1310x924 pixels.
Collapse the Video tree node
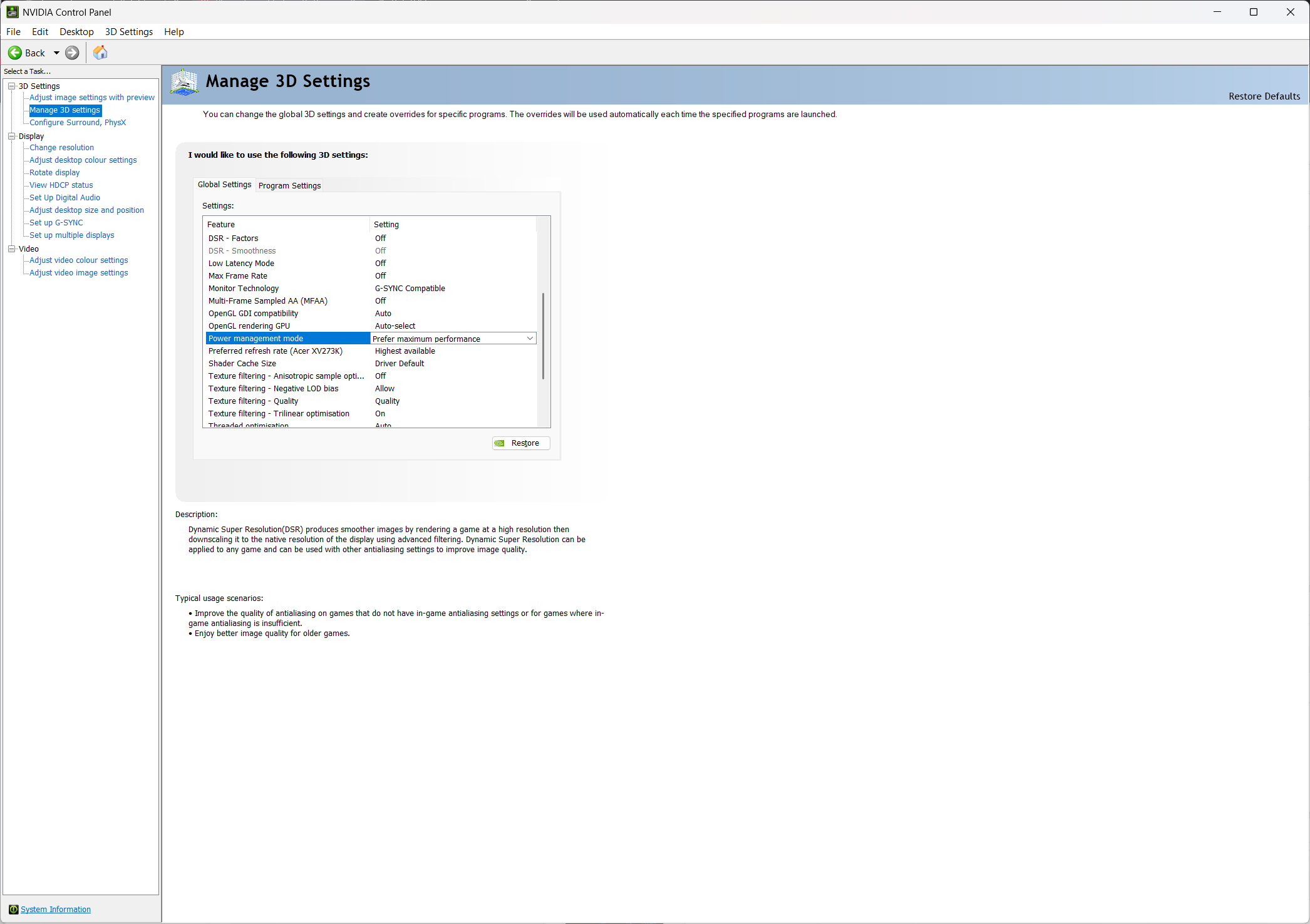tap(11, 249)
